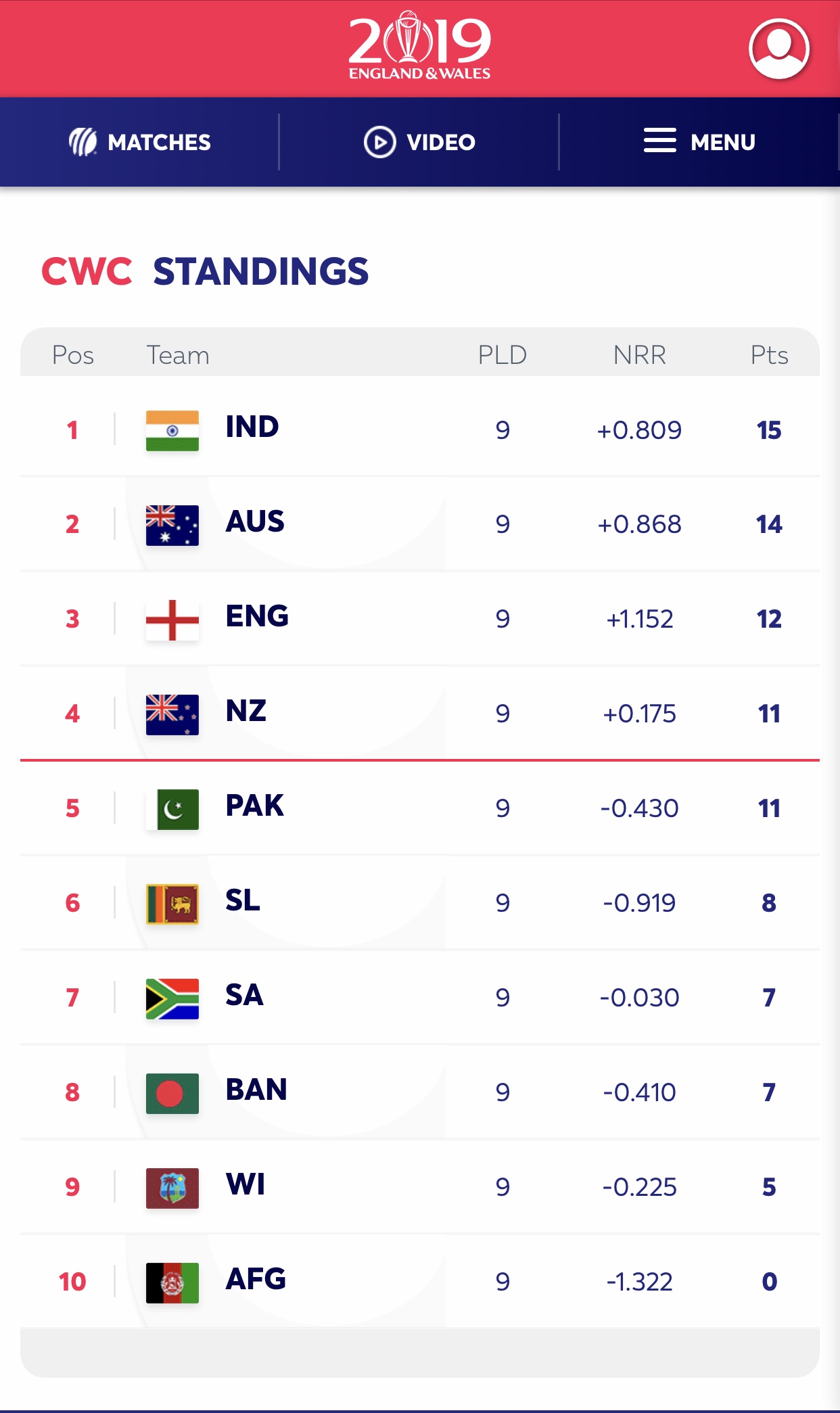Click the ICC Matches logo icon

click(x=83, y=142)
